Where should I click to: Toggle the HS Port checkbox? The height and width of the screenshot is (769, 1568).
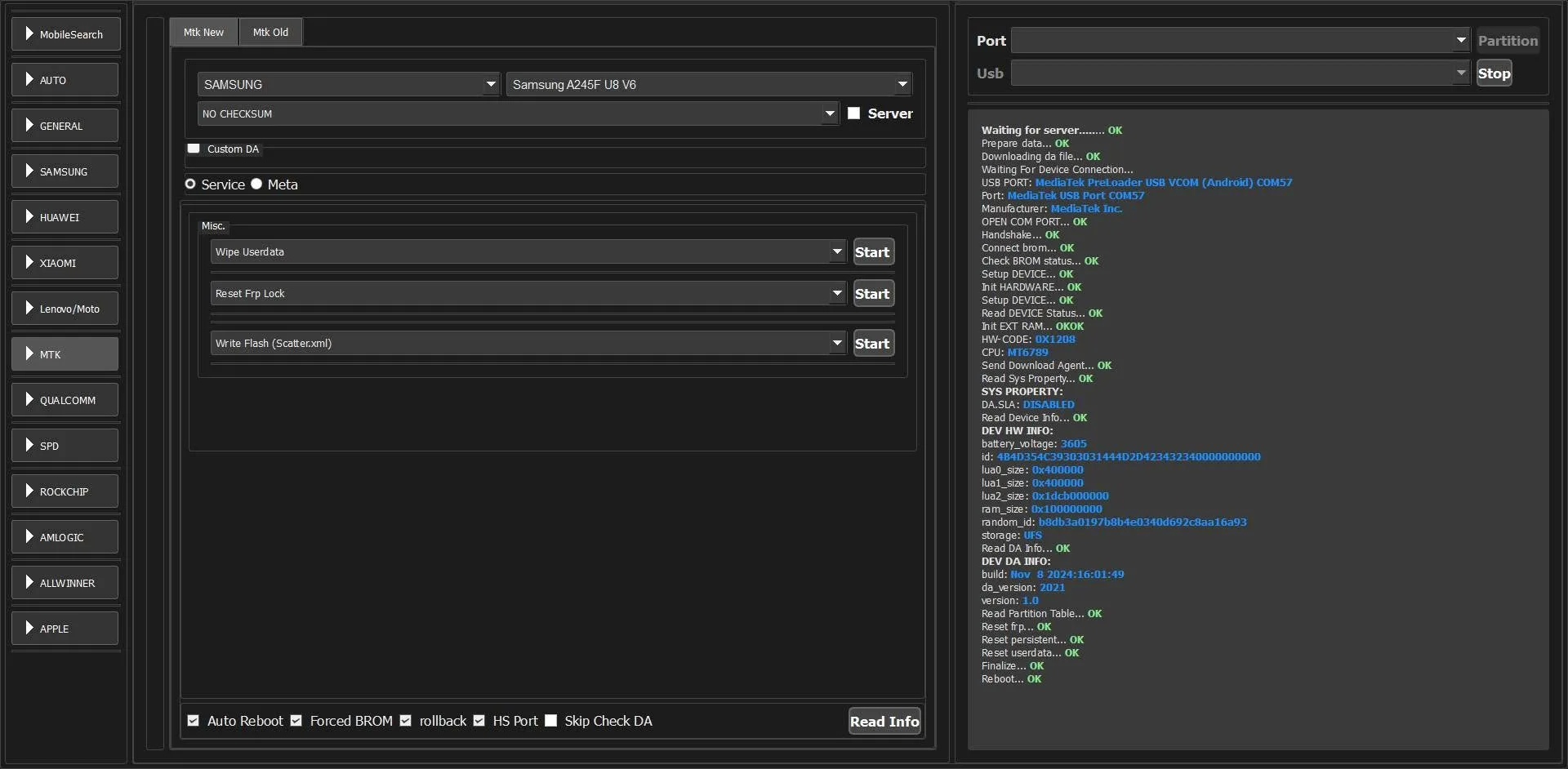point(479,721)
